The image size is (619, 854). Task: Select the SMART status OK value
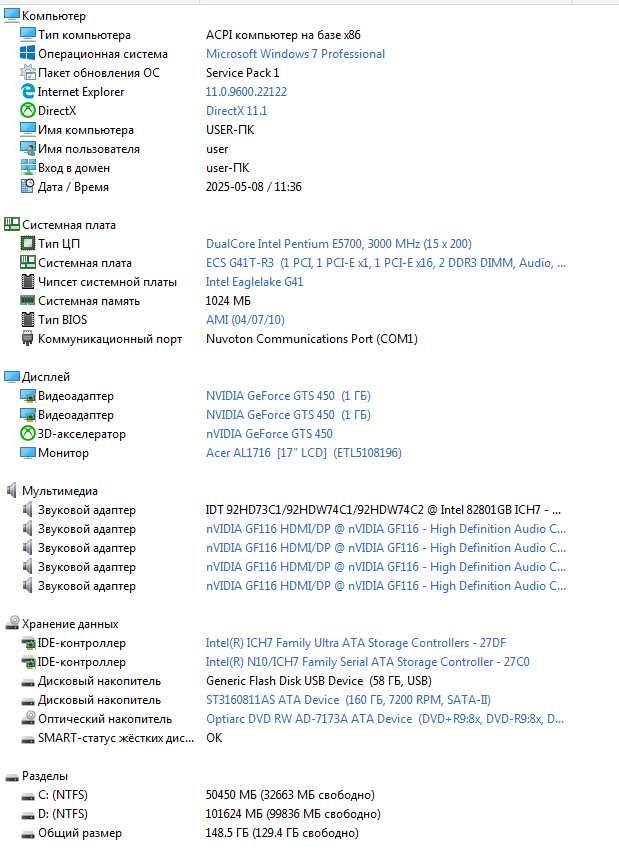[214, 737]
